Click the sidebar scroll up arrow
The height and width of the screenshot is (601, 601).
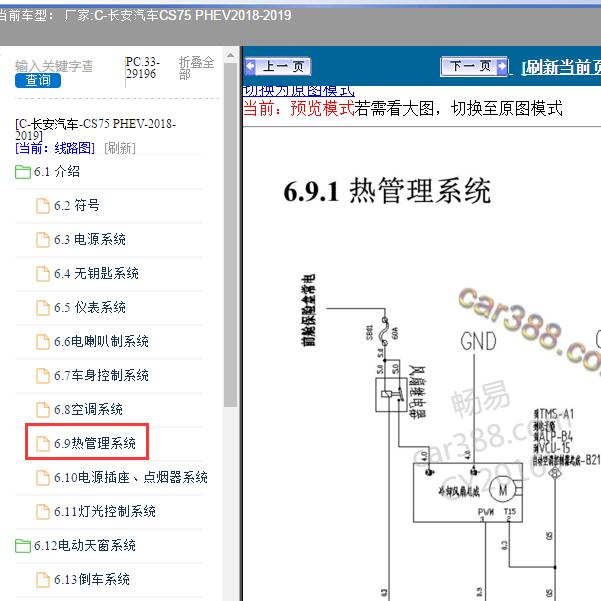click(x=230, y=55)
